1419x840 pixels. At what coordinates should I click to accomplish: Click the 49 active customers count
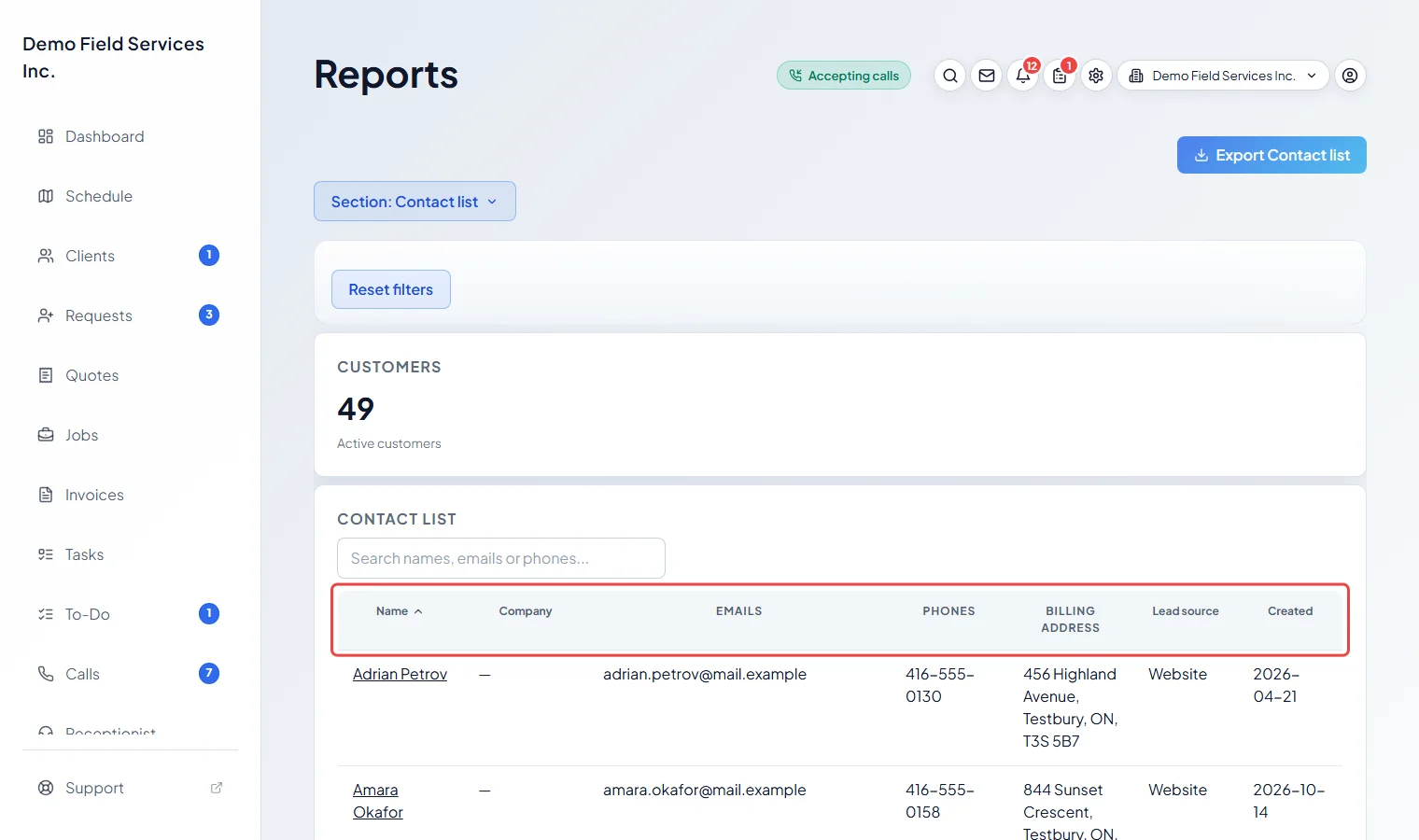point(356,409)
